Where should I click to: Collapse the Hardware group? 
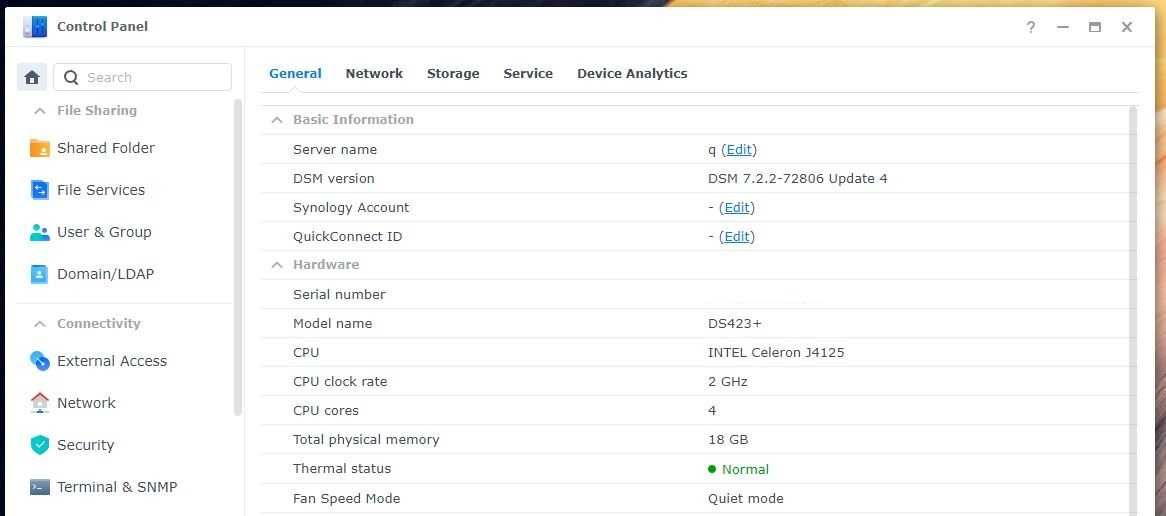pos(277,265)
